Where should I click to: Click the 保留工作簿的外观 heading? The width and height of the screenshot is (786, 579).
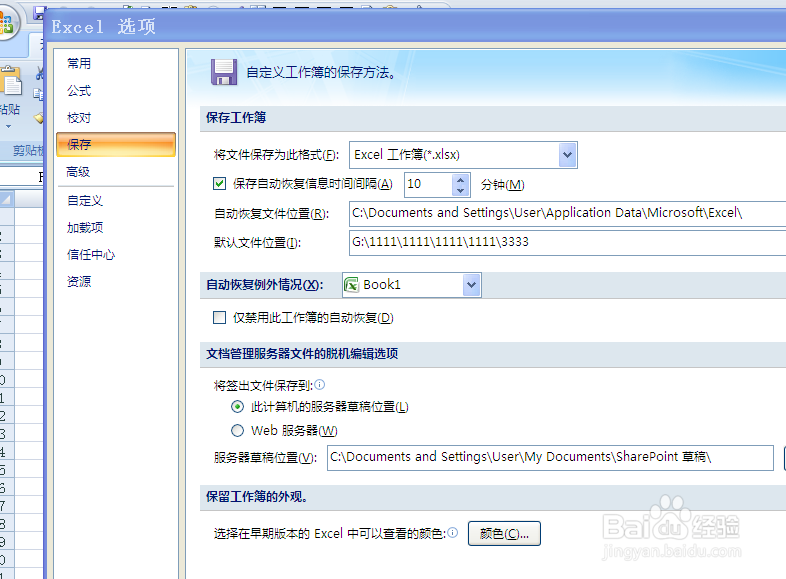click(257, 497)
